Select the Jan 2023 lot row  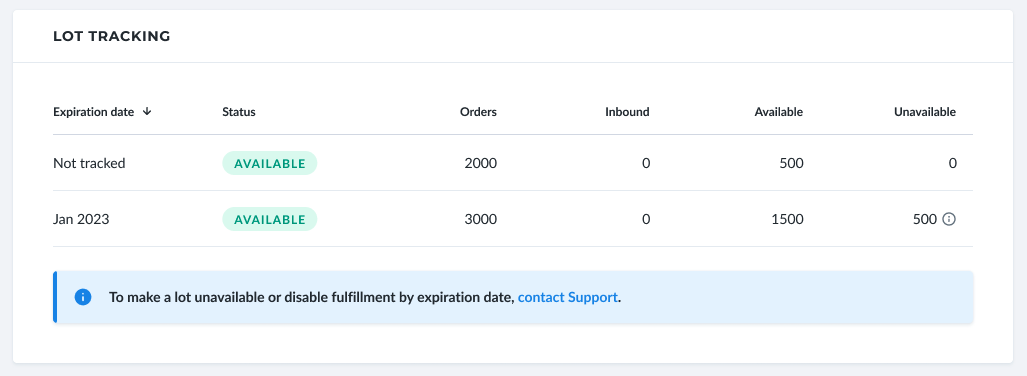click(x=513, y=219)
